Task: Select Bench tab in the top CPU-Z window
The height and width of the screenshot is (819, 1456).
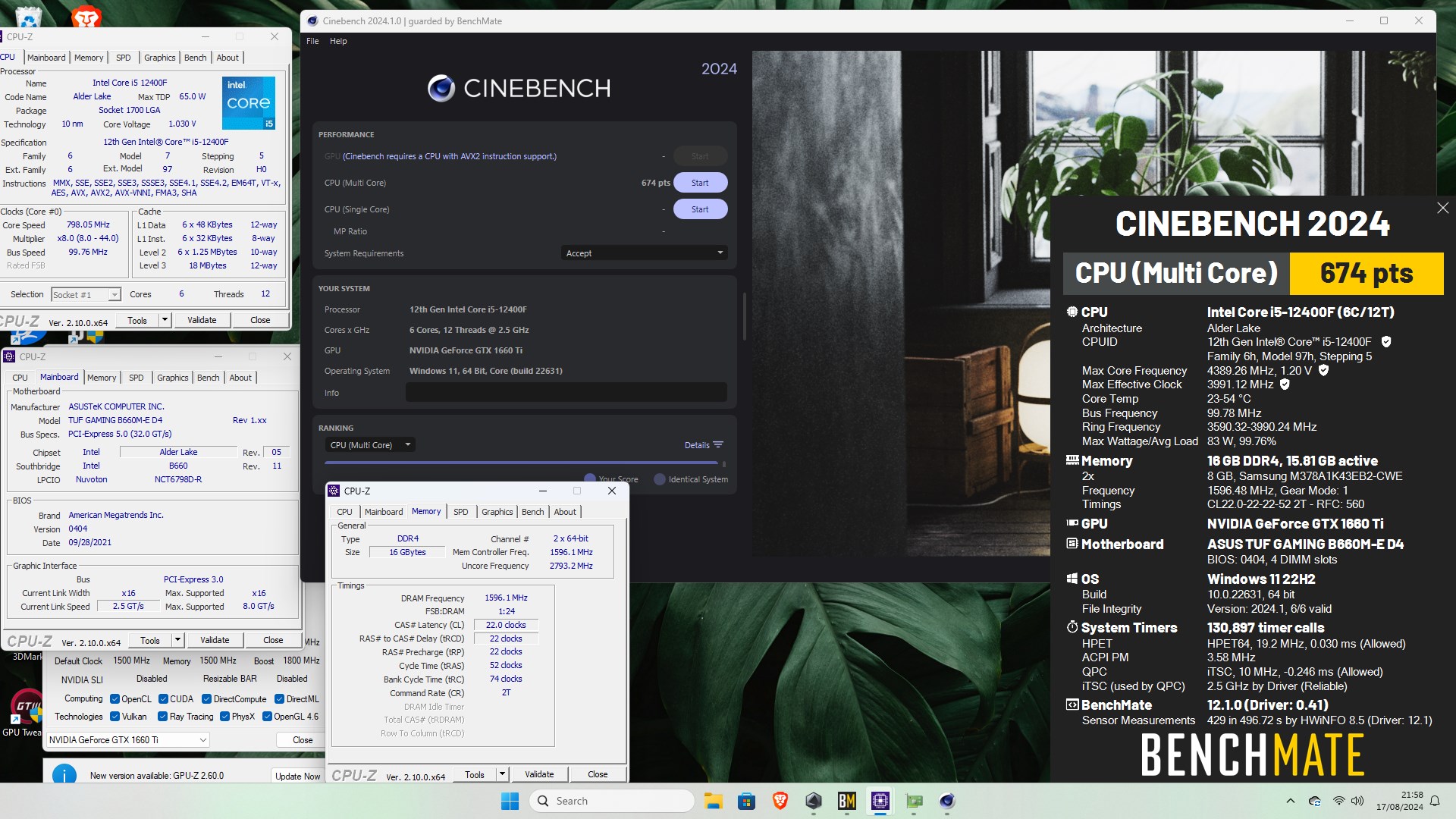Action: (x=195, y=58)
